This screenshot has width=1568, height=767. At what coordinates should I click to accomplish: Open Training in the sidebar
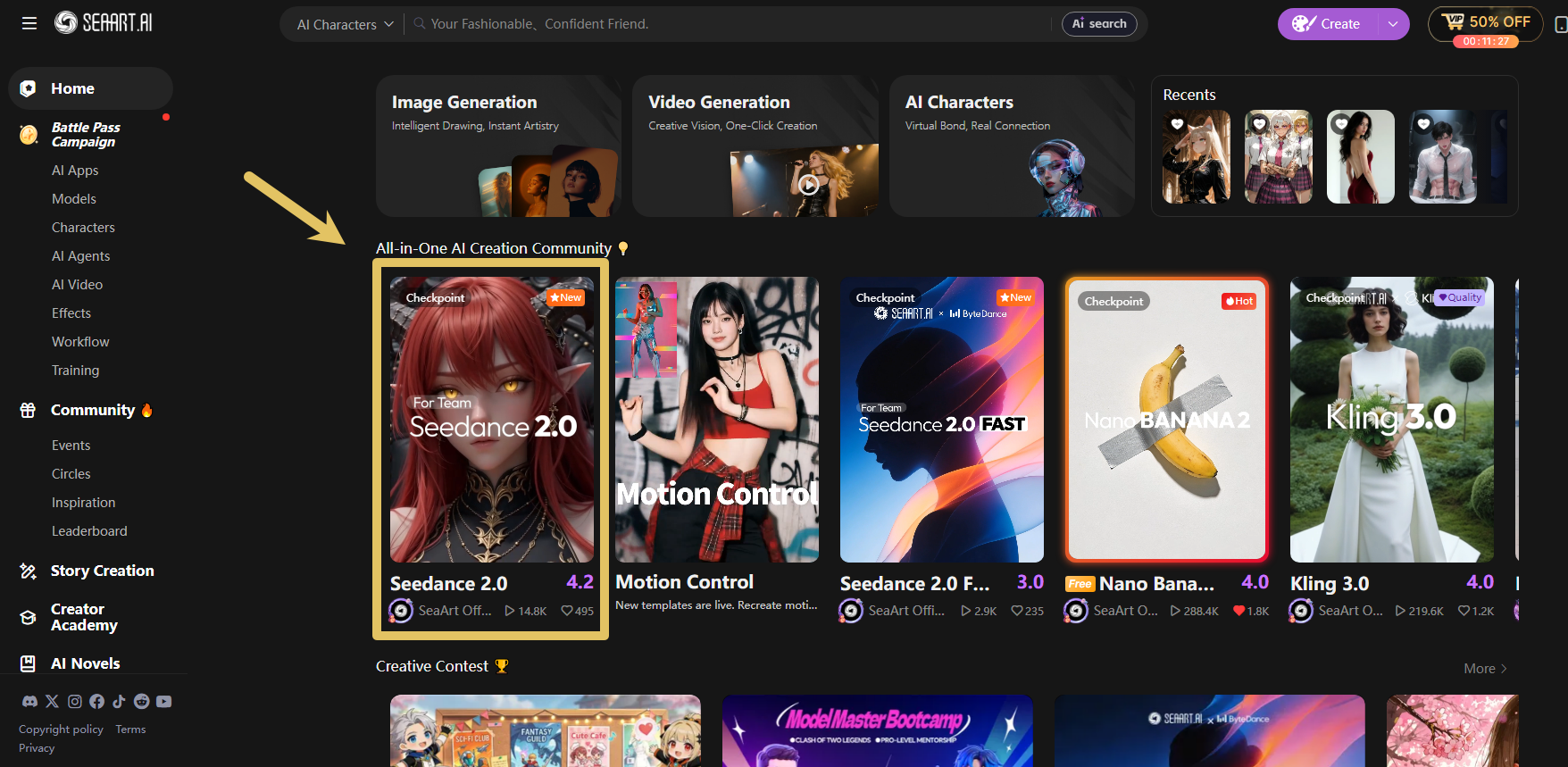point(76,371)
